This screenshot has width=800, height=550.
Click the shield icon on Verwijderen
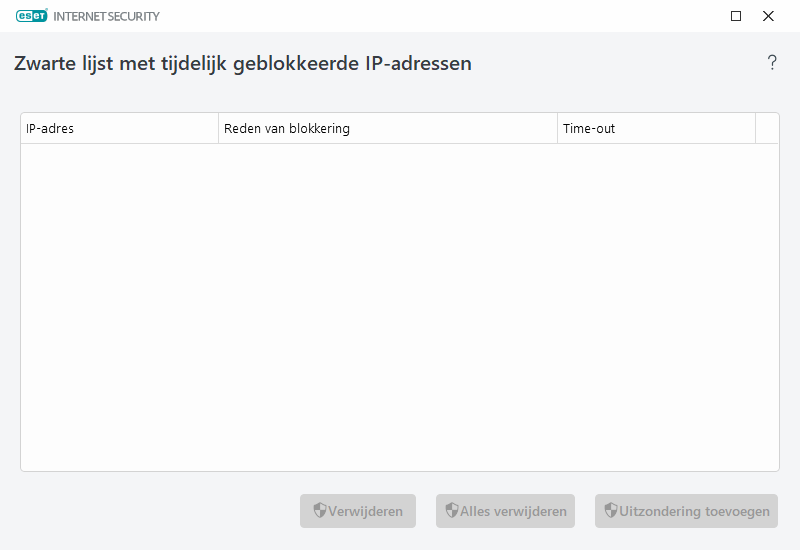tap(320, 511)
